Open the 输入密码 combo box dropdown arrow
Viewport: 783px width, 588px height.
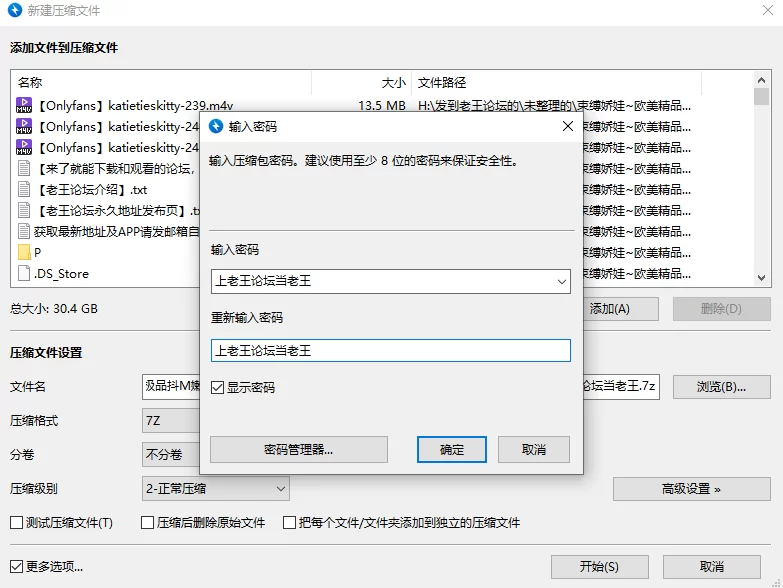point(562,282)
